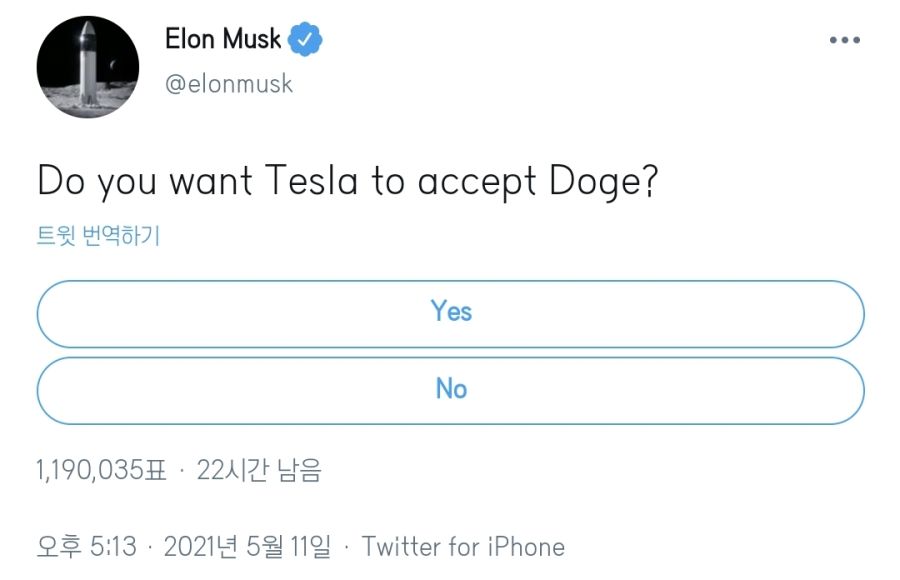Click the 1,190,035표 vote count
Screen dimensions: 900x580
(102, 470)
